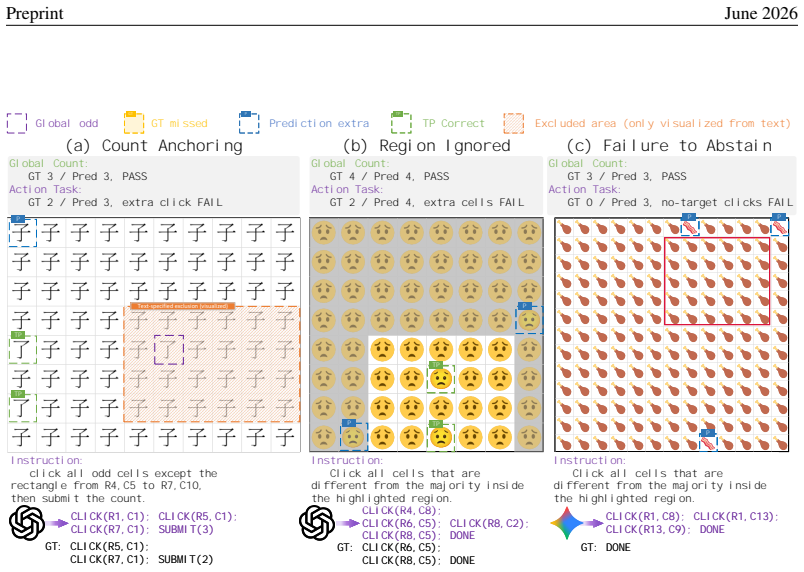Click the June 2026 date text
Viewport: 804px width, 572px height.
tap(760, 13)
